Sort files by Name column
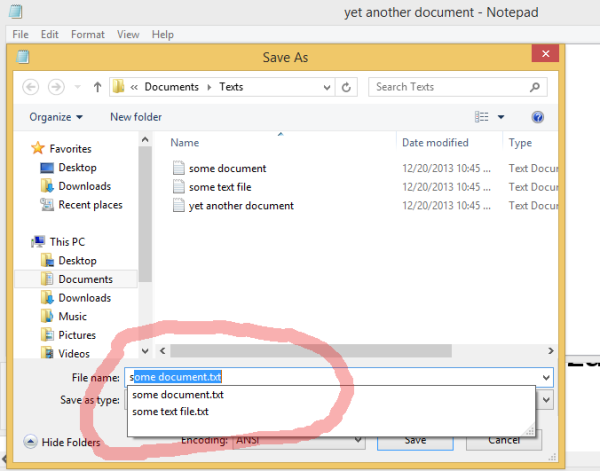The image size is (600, 471). click(184, 143)
